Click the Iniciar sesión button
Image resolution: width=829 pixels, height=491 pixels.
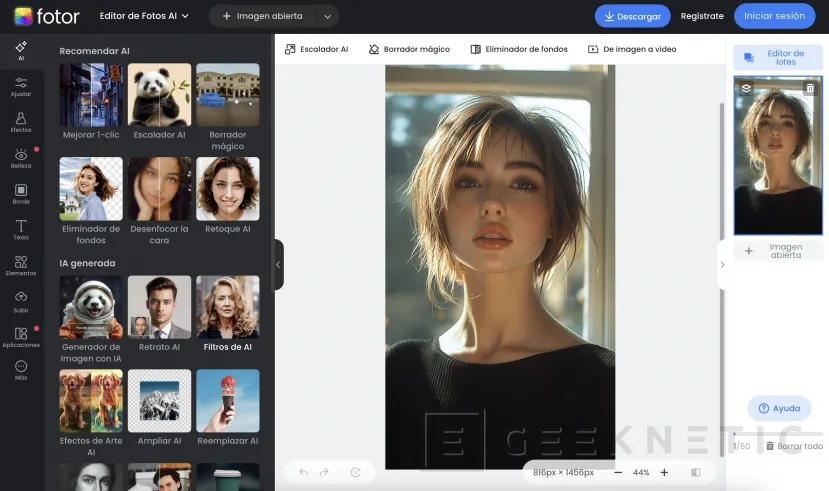coord(775,16)
